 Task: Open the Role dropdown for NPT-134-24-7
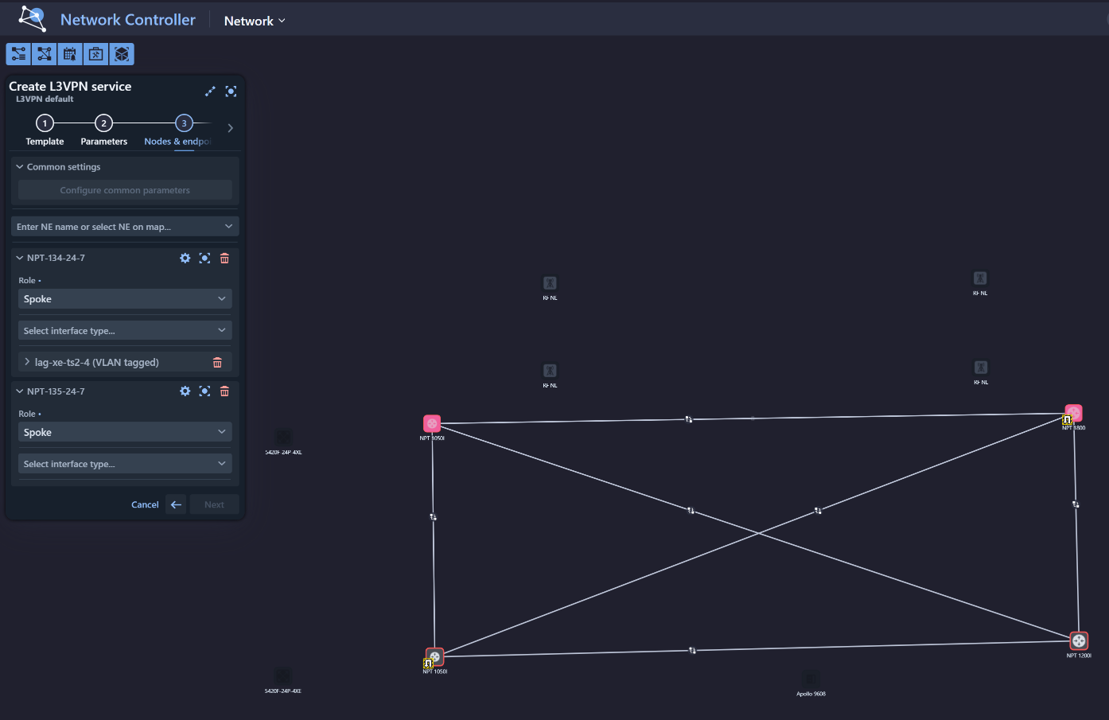pyautogui.click(x=125, y=299)
